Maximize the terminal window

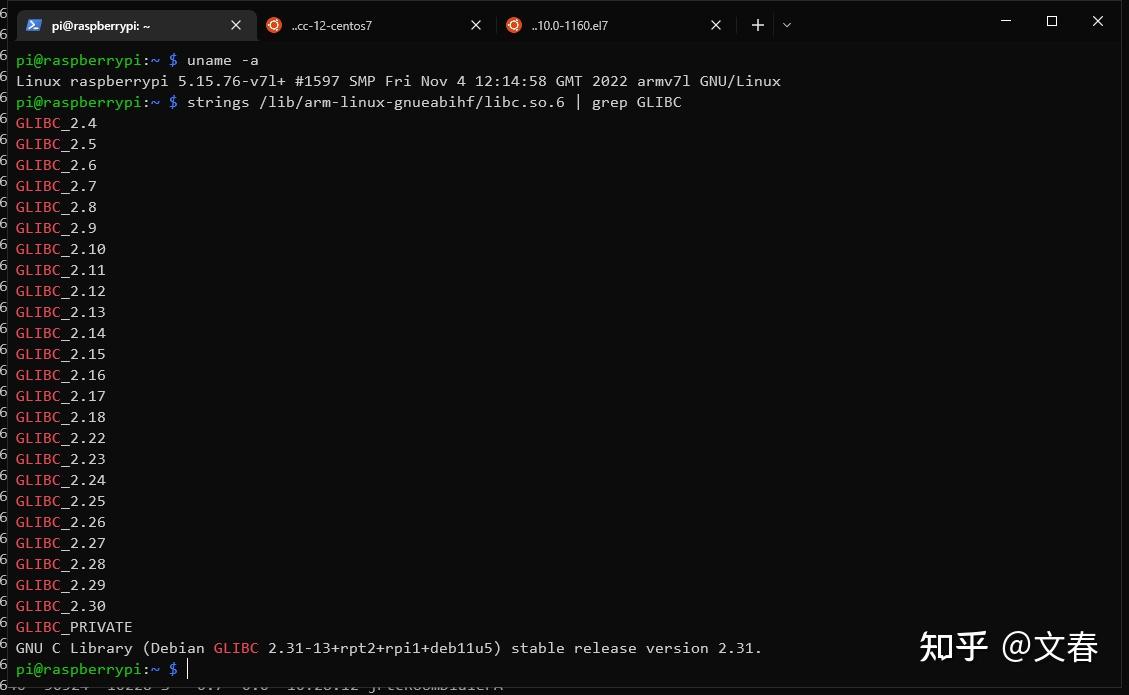point(1052,21)
